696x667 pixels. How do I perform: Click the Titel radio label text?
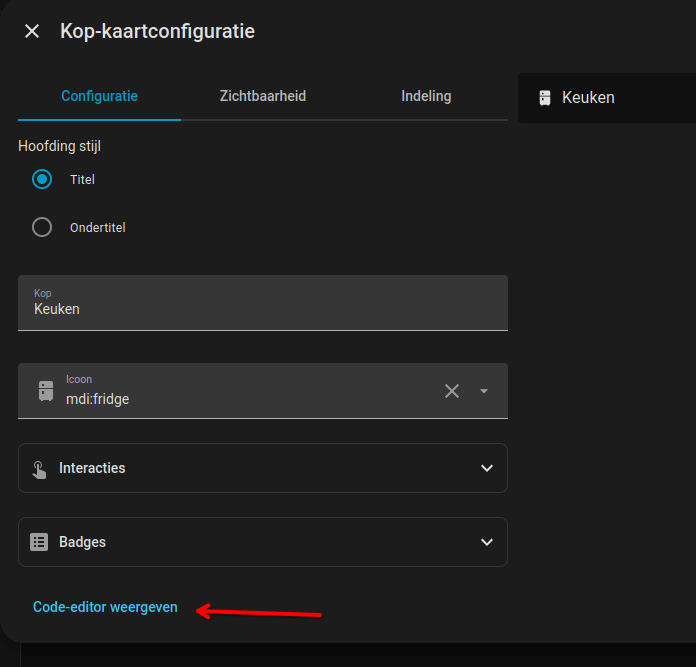pos(82,180)
